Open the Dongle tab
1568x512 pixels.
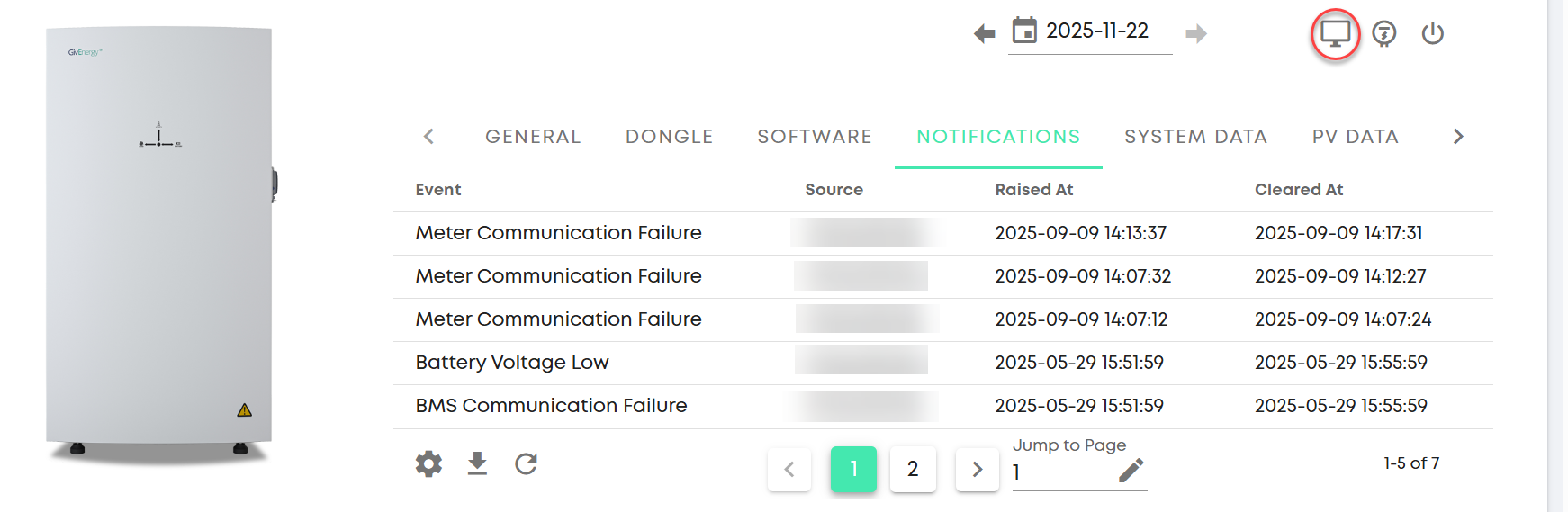[x=669, y=137]
